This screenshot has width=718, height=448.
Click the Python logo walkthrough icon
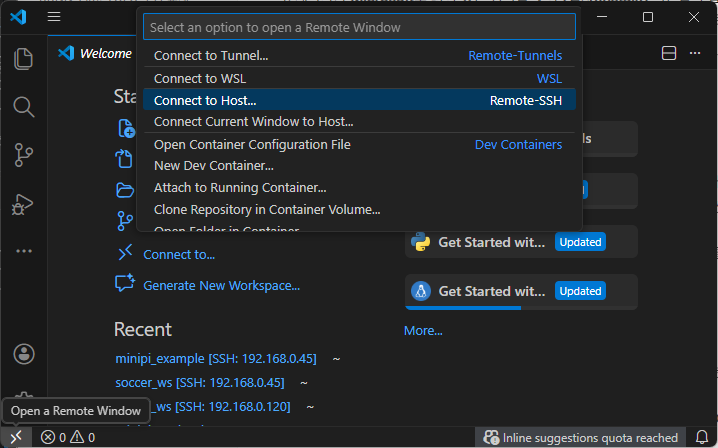[420, 242]
